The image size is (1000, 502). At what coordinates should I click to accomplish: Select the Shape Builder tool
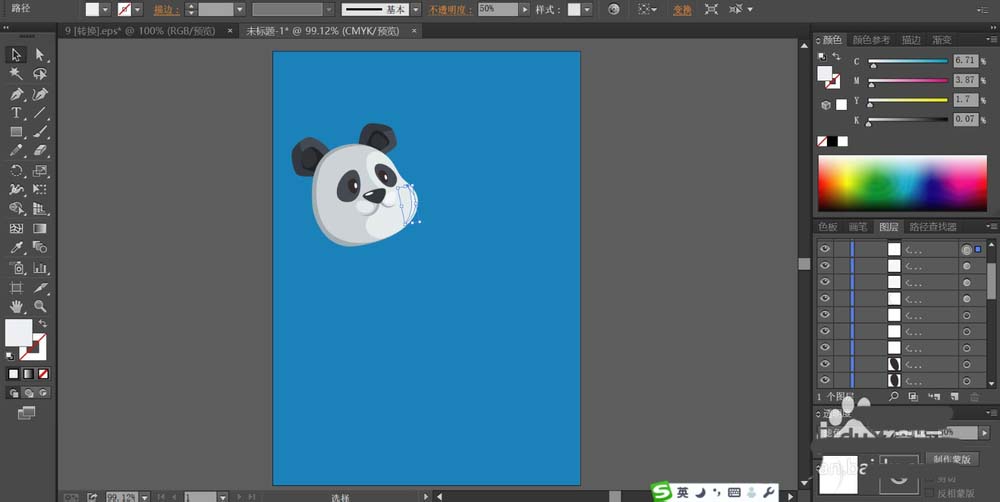pyautogui.click(x=16, y=209)
